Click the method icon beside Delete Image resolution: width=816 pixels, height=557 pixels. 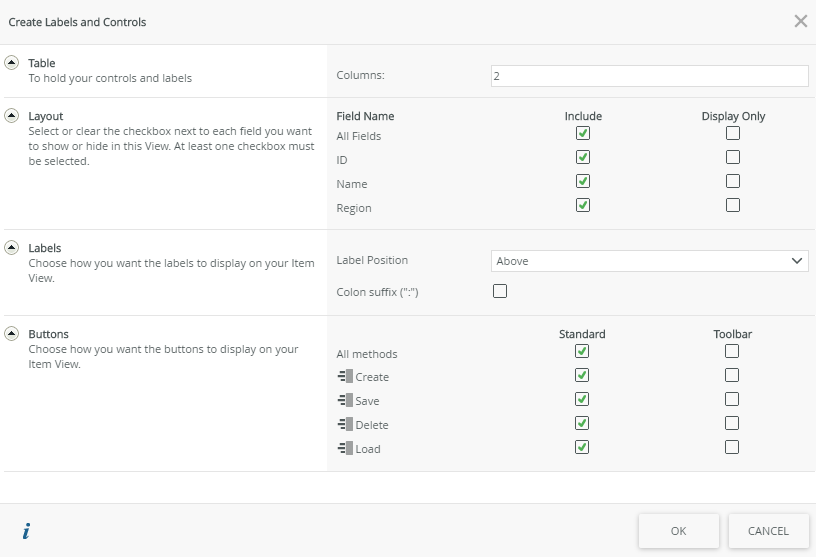point(345,425)
